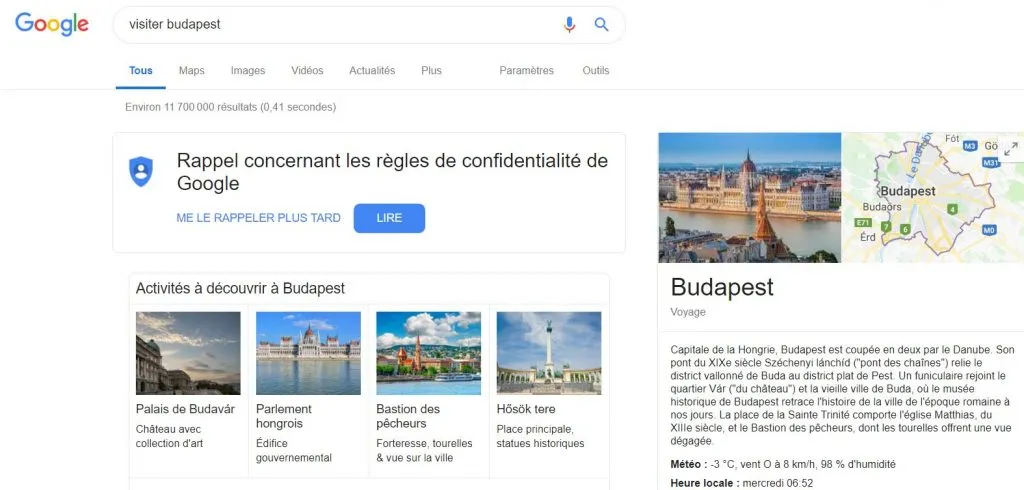This screenshot has width=1024, height=490.
Task: Open the Paramètres dropdown
Action: [526, 71]
